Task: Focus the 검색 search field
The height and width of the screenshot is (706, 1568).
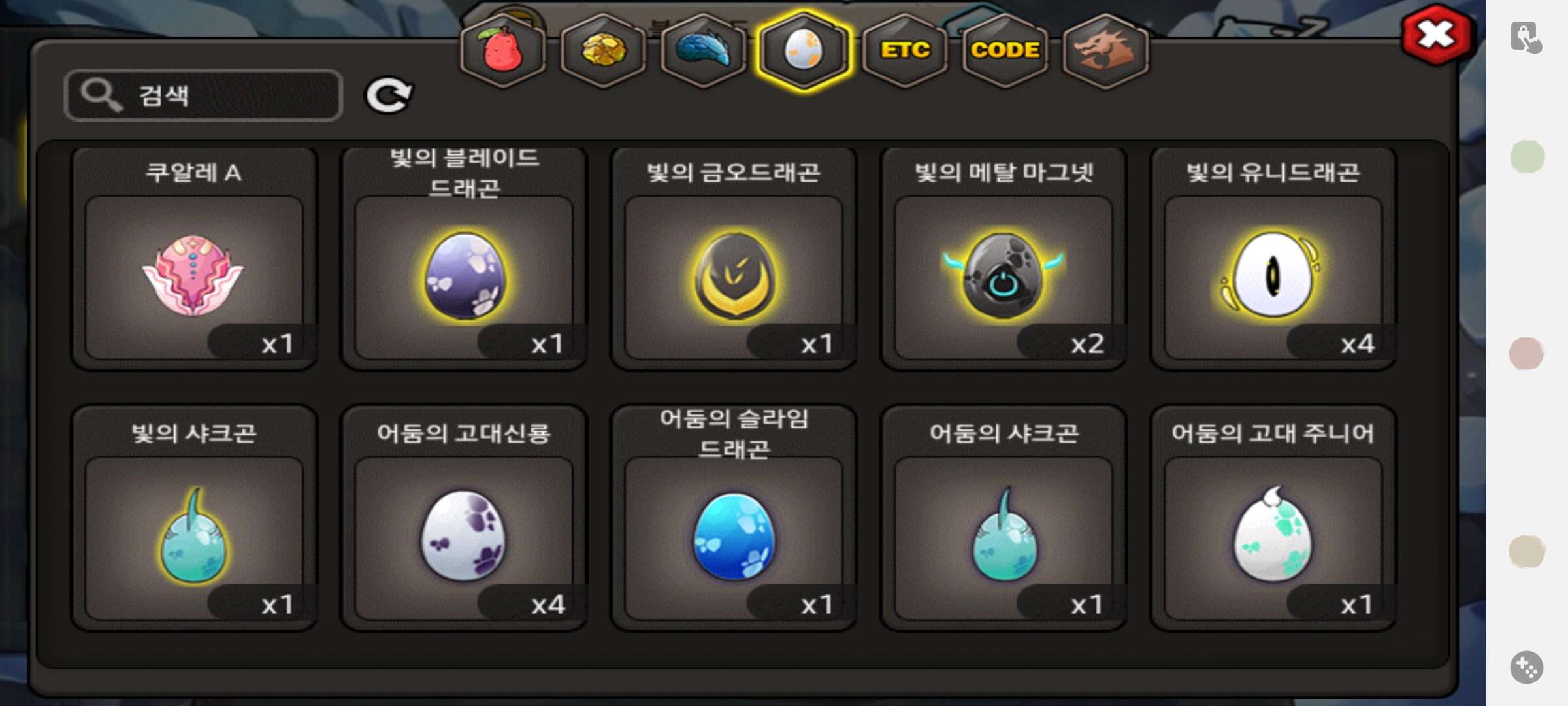Action: point(203,95)
